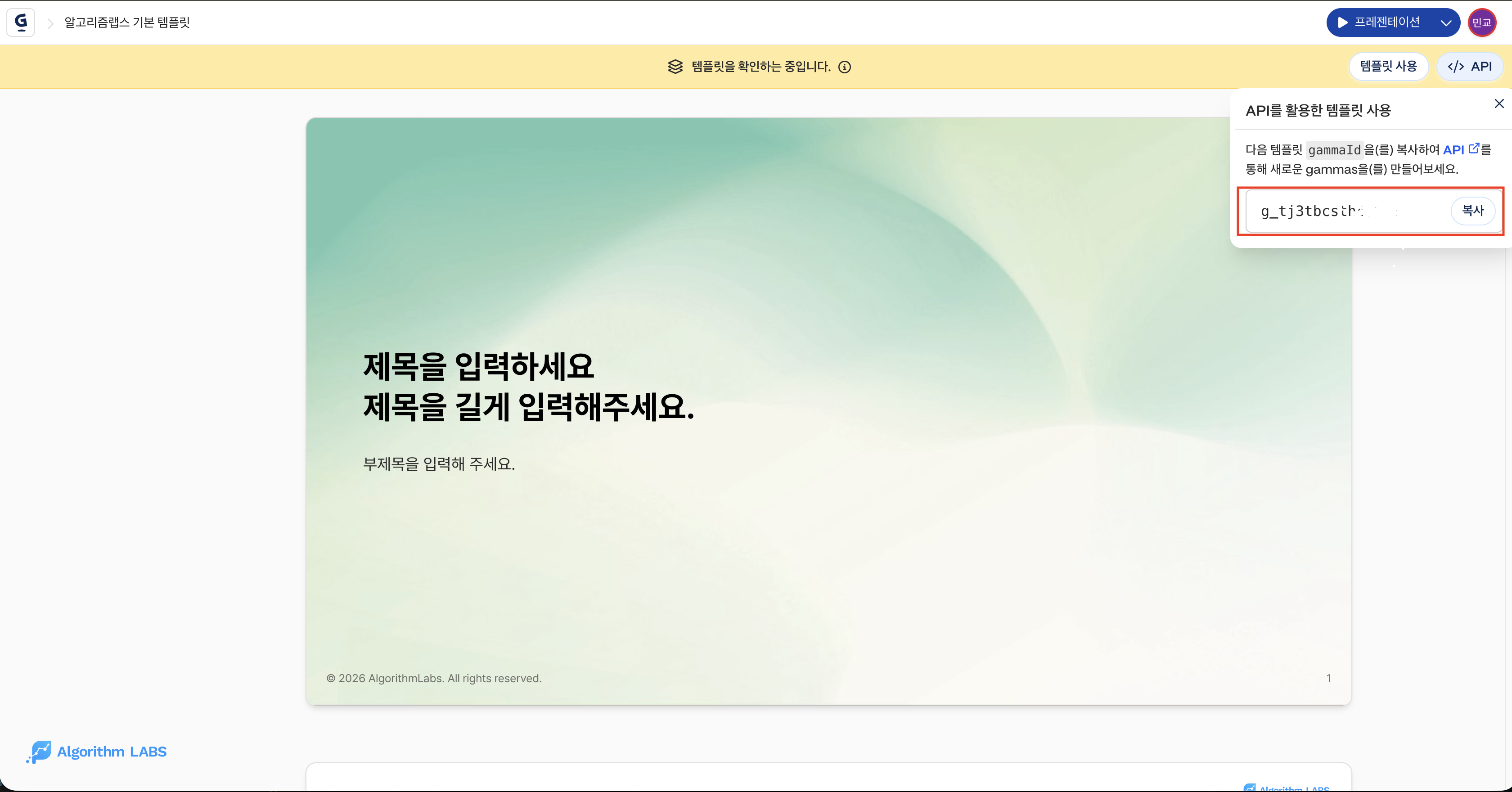Click the layers icon in the yellow banner

(x=675, y=66)
